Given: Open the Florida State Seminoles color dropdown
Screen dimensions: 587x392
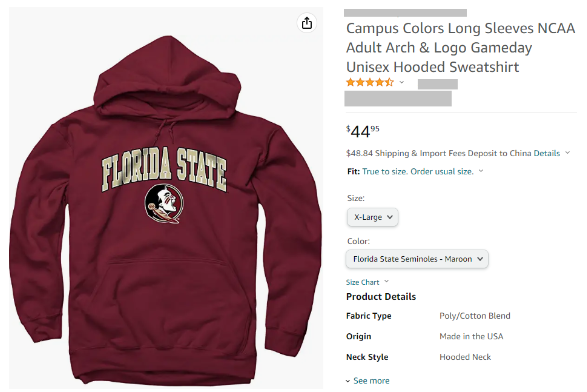Looking at the screenshot, I should [x=417, y=259].
